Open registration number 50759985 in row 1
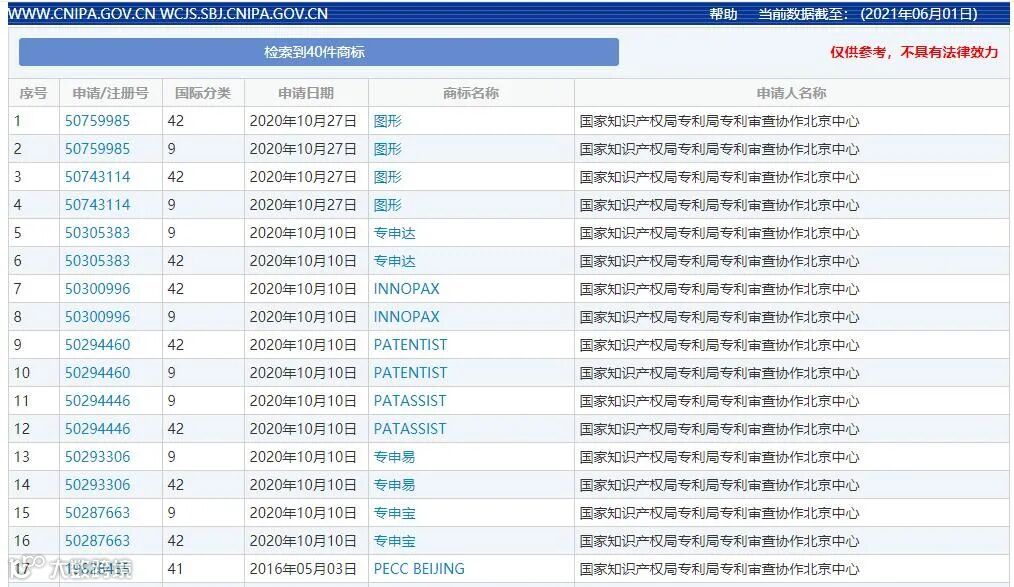Viewport: 1014px width, 587px height. (x=97, y=121)
